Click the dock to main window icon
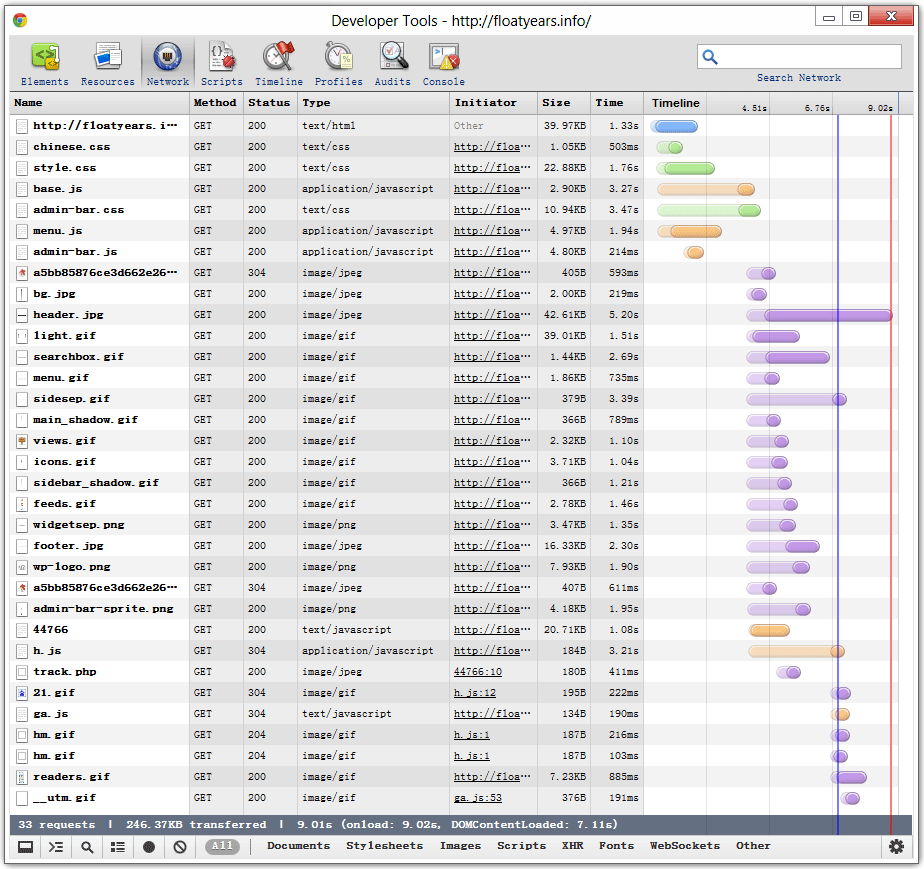The height and width of the screenshot is (869, 924). coord(25,847)
